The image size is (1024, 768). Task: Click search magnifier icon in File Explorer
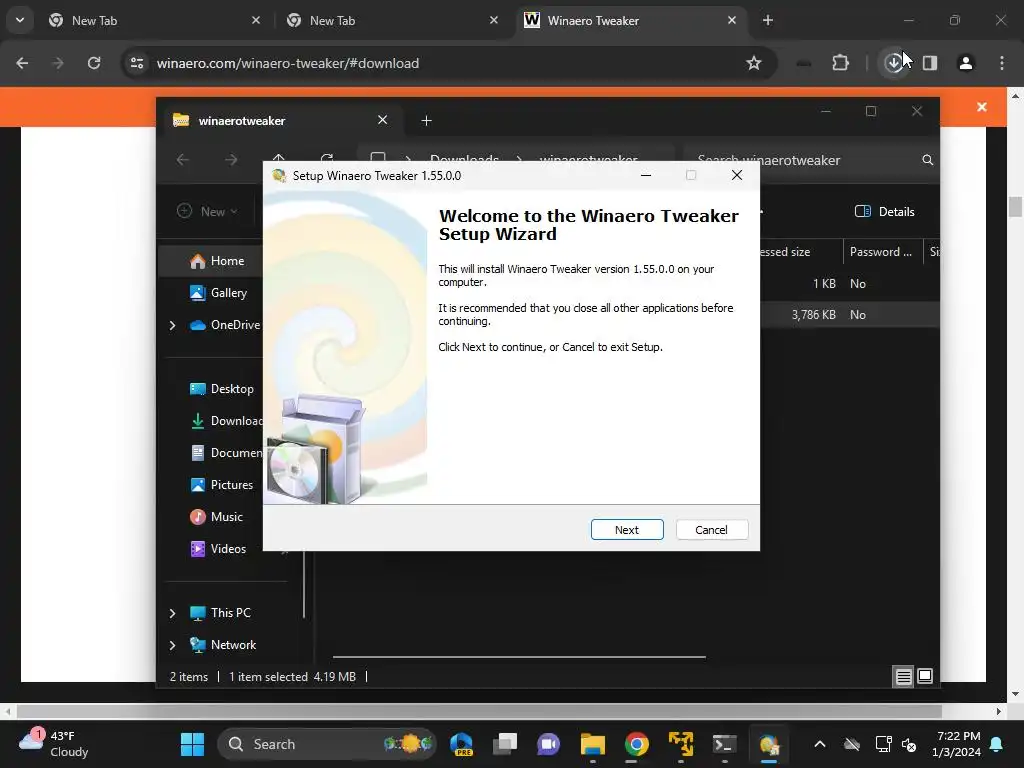pos(927,160)
